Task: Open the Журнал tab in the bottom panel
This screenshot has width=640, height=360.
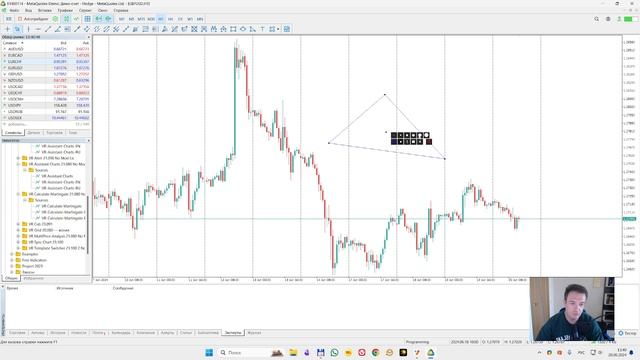Action: click(254, 333)
